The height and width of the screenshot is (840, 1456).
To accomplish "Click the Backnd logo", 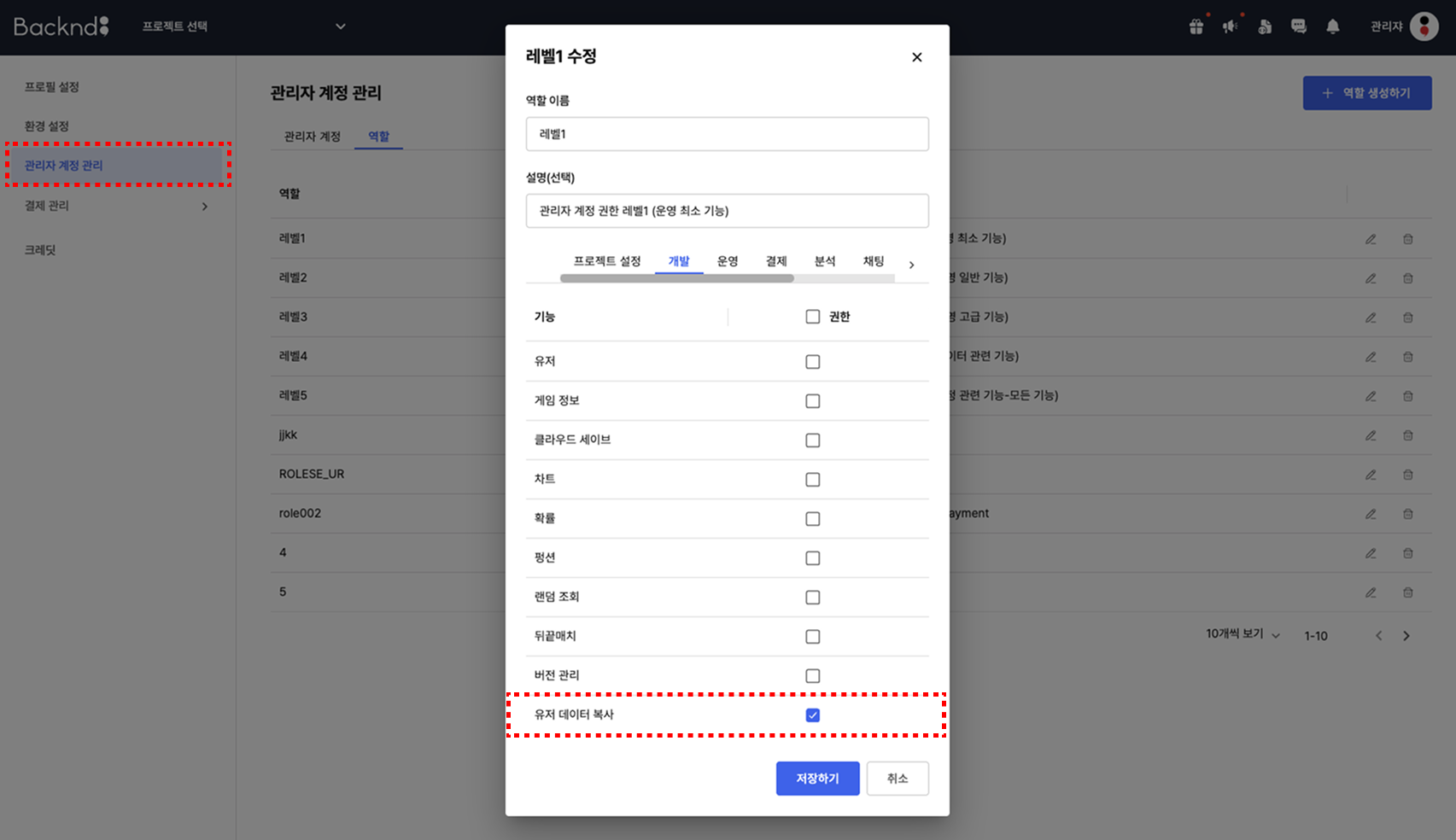I will [x=61, y=26].
